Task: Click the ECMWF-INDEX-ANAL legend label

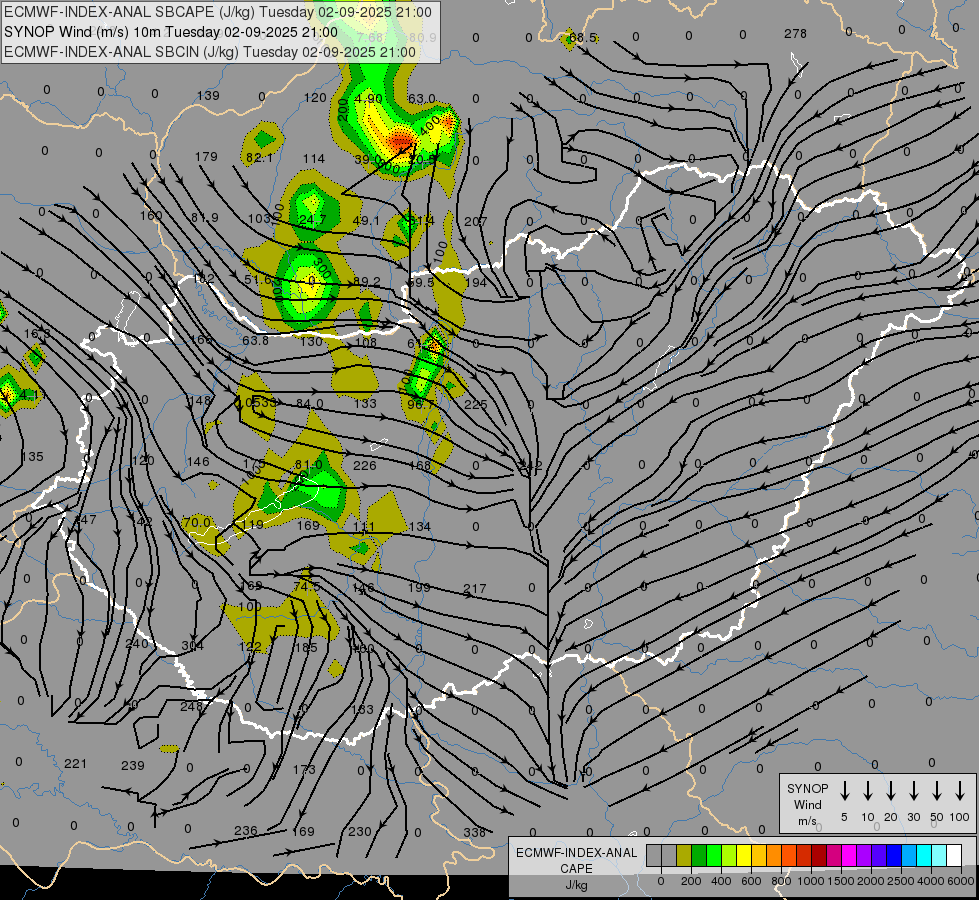Action: (577, 853)
